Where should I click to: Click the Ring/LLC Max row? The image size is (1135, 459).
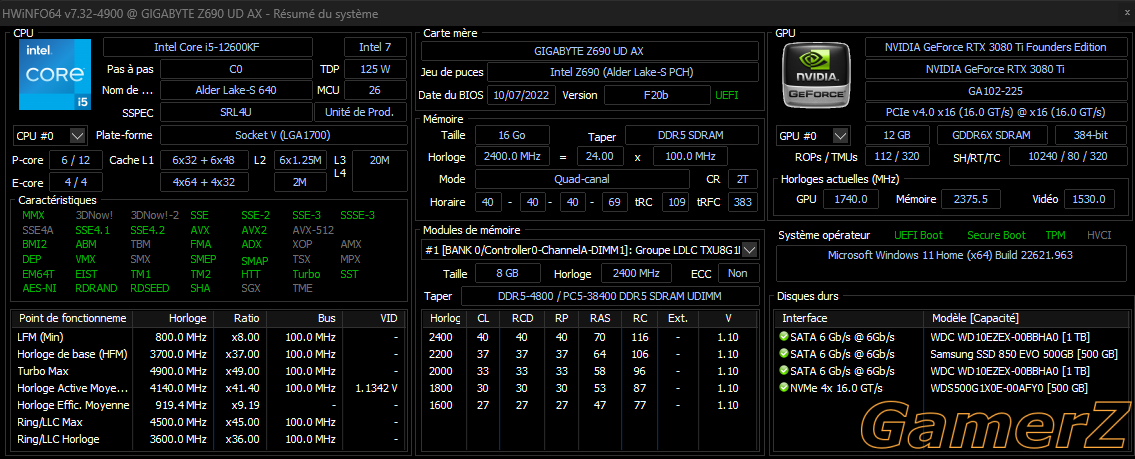coord(208,422)
